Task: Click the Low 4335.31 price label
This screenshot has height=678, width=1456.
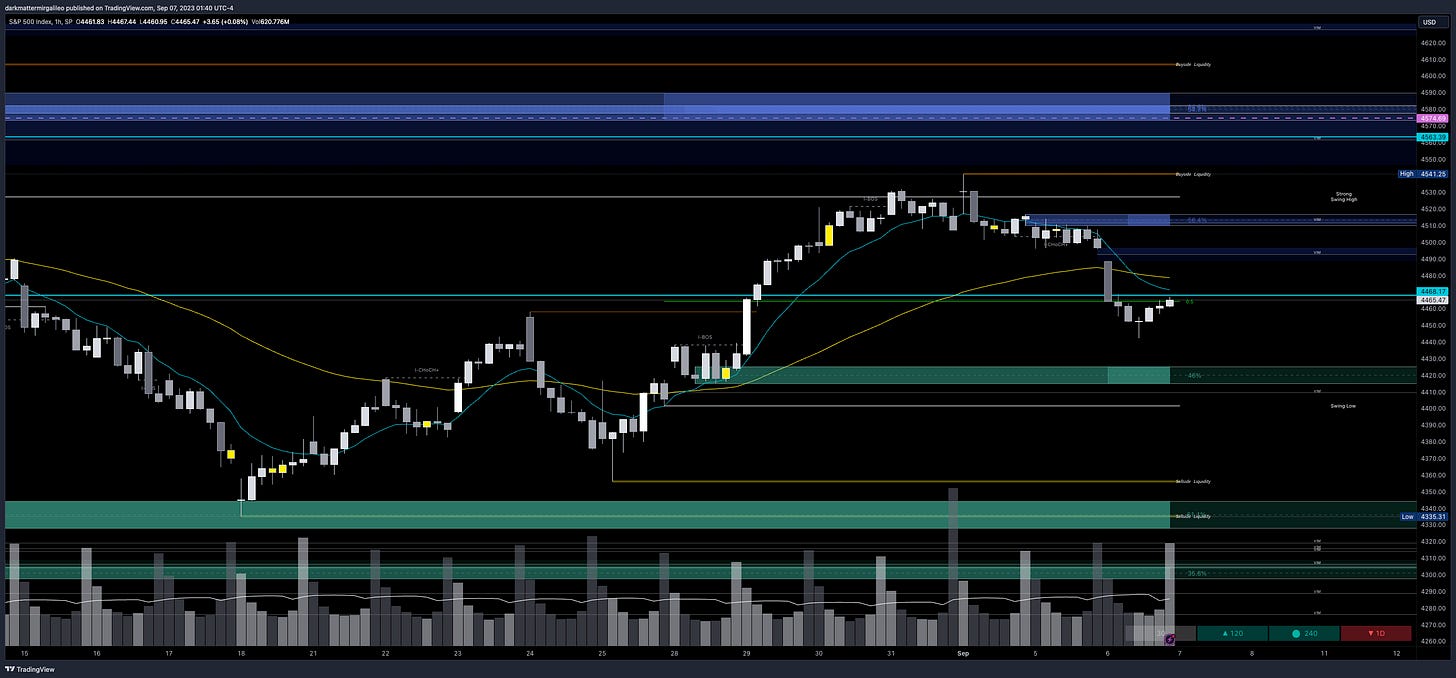Action: [x=1422, y=516]
